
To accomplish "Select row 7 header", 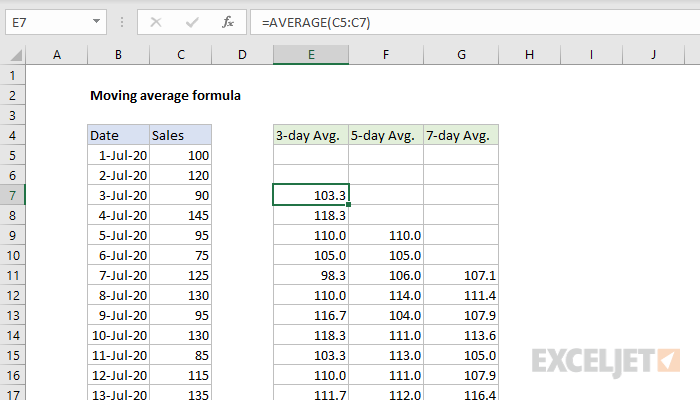I will [x=12, y=195].
